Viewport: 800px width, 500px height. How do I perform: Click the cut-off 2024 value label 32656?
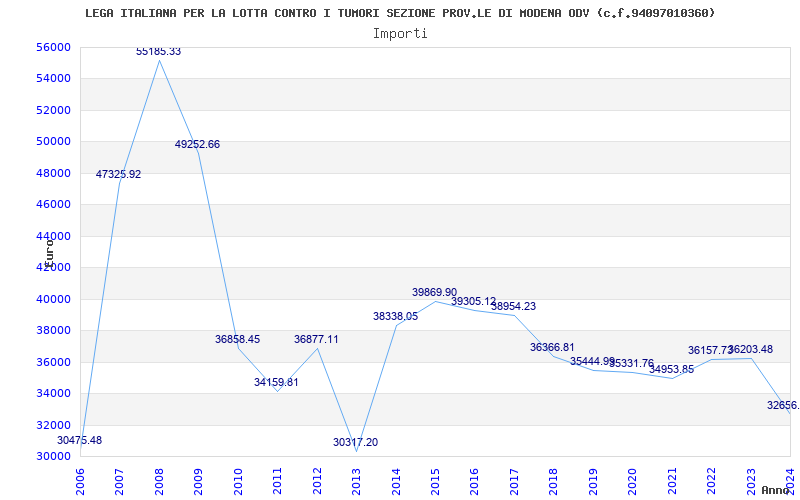783,405
